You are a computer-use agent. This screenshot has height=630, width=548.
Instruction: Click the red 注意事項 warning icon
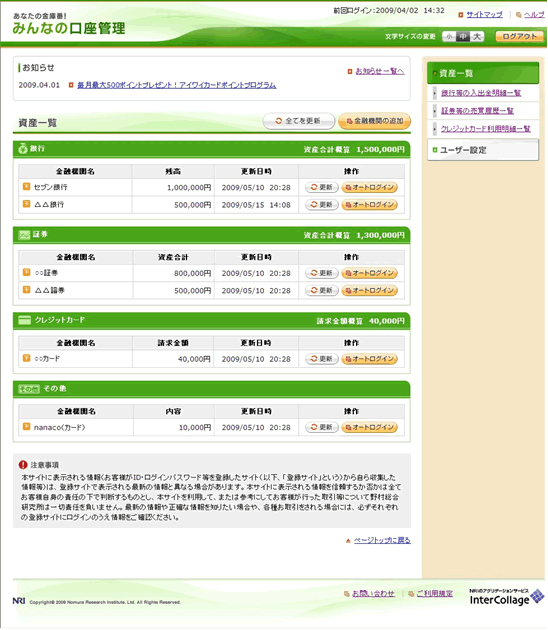coord(23,465)
